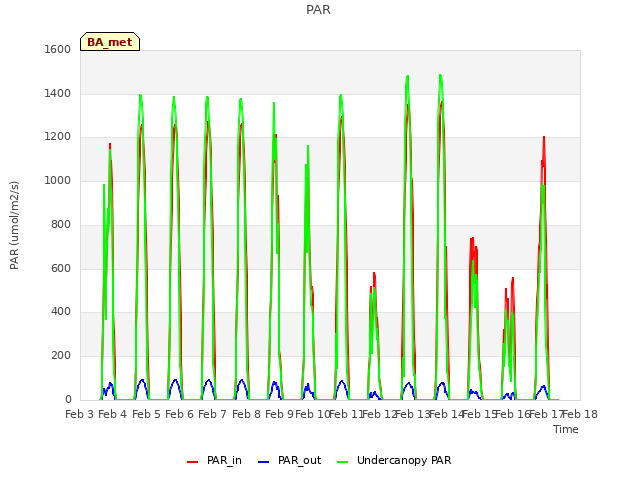Click the 600 y-axis tick label
The image size is (640, 480).
click(x=61, y=268)
